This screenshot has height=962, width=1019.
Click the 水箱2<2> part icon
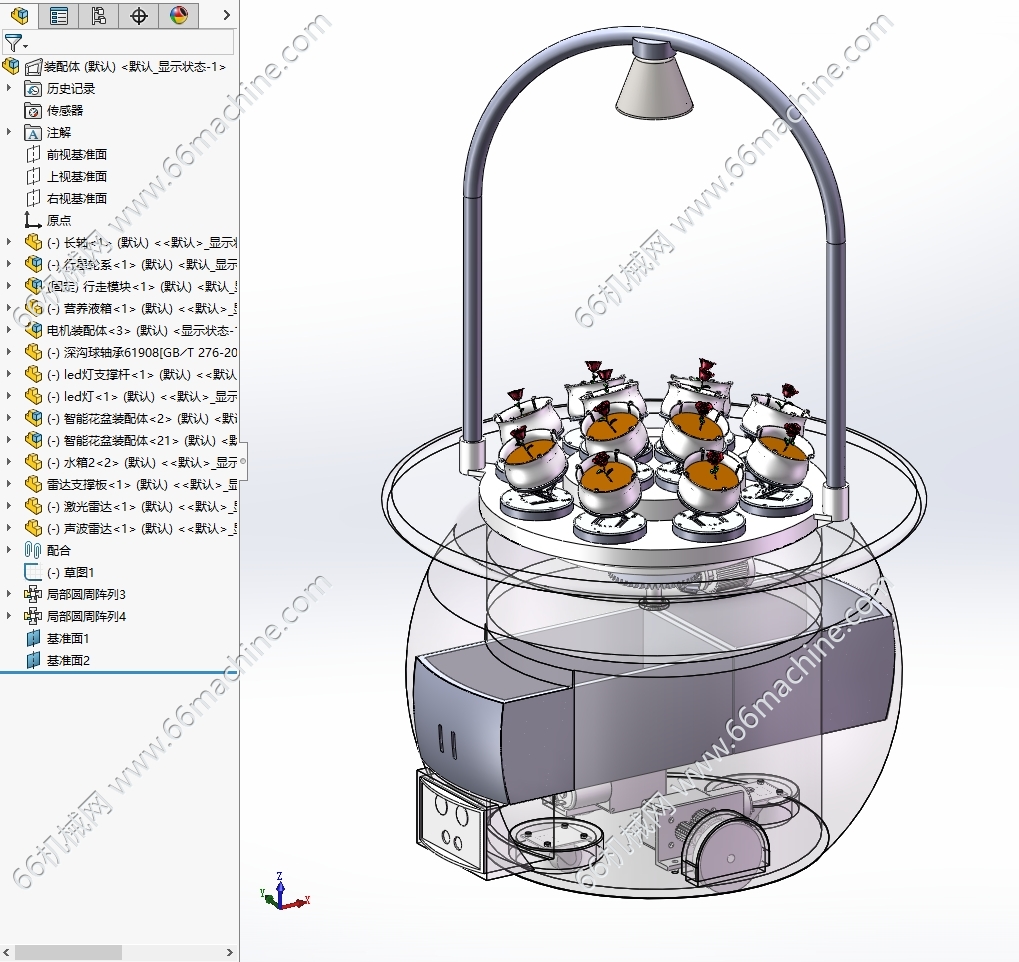coord(33,462)
